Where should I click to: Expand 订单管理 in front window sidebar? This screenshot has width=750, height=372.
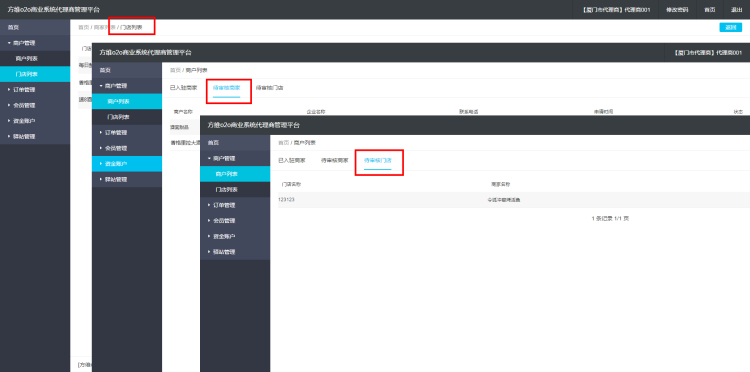coord(235,205)
